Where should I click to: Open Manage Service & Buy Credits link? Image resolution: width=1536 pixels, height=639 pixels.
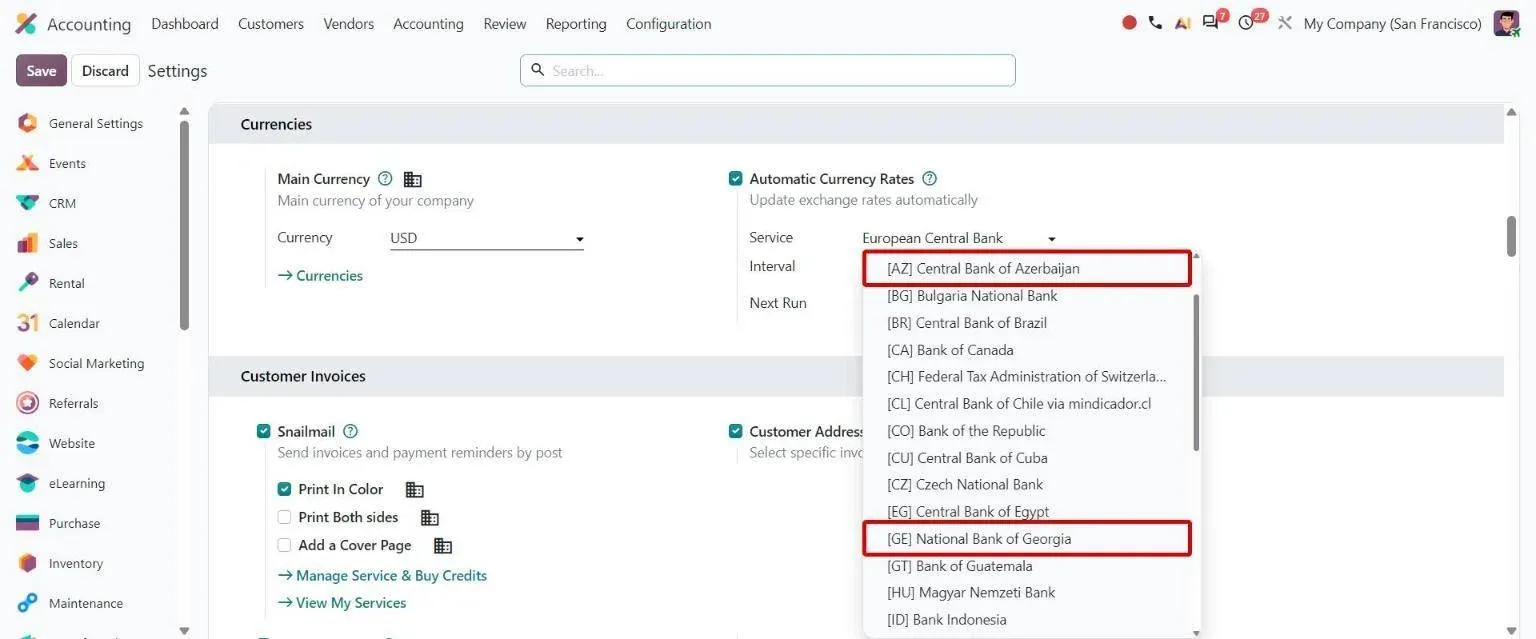tap(382, 576)
